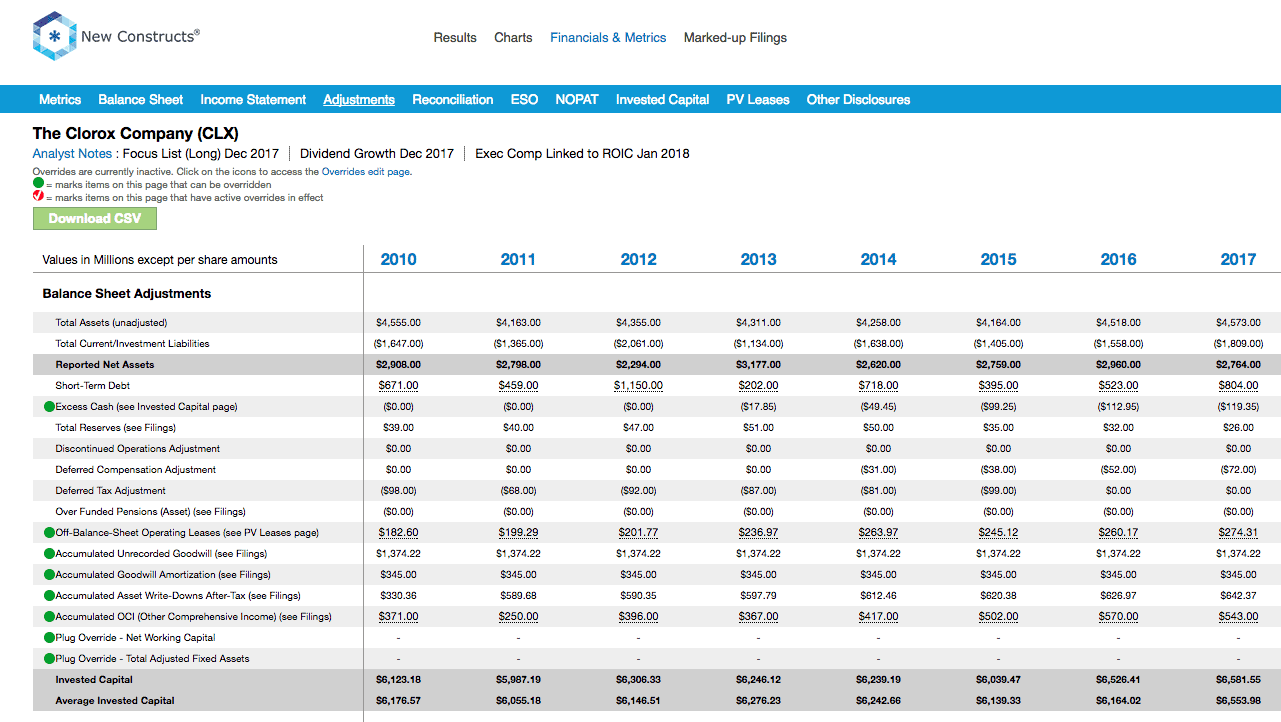Click the 2010 column header
Screen dimensions: 1281x722
pyautogui.click(x=398, y=259)
